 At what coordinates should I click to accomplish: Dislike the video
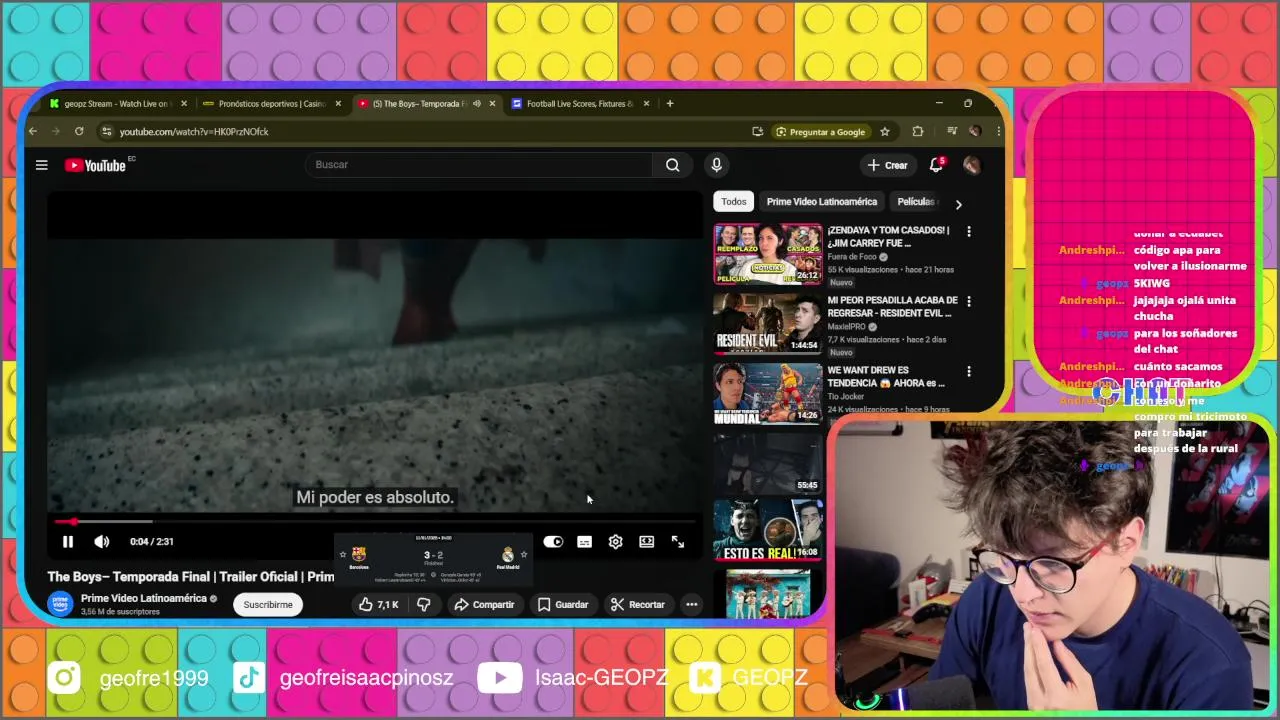coord(424,604)
